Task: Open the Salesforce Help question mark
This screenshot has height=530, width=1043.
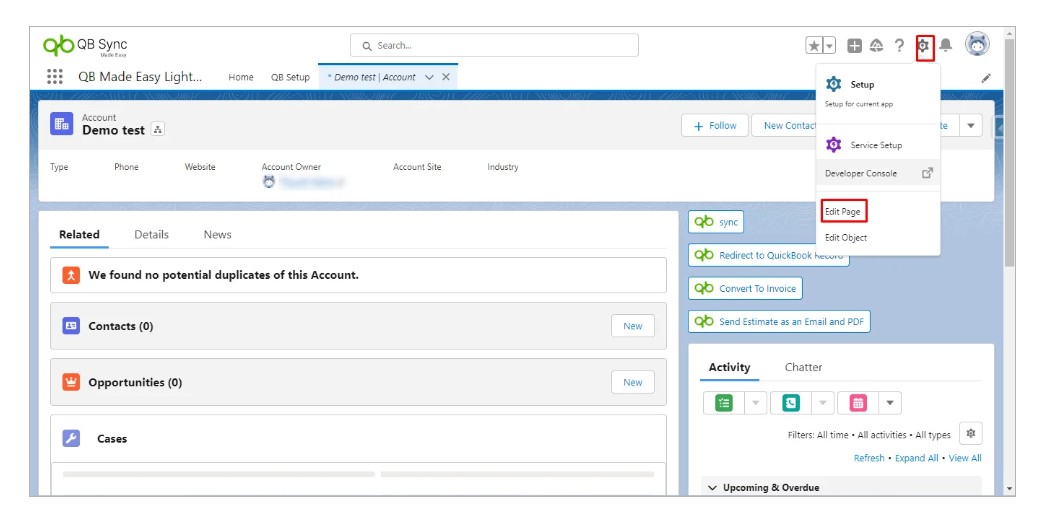Action: (x=899, y=45)
